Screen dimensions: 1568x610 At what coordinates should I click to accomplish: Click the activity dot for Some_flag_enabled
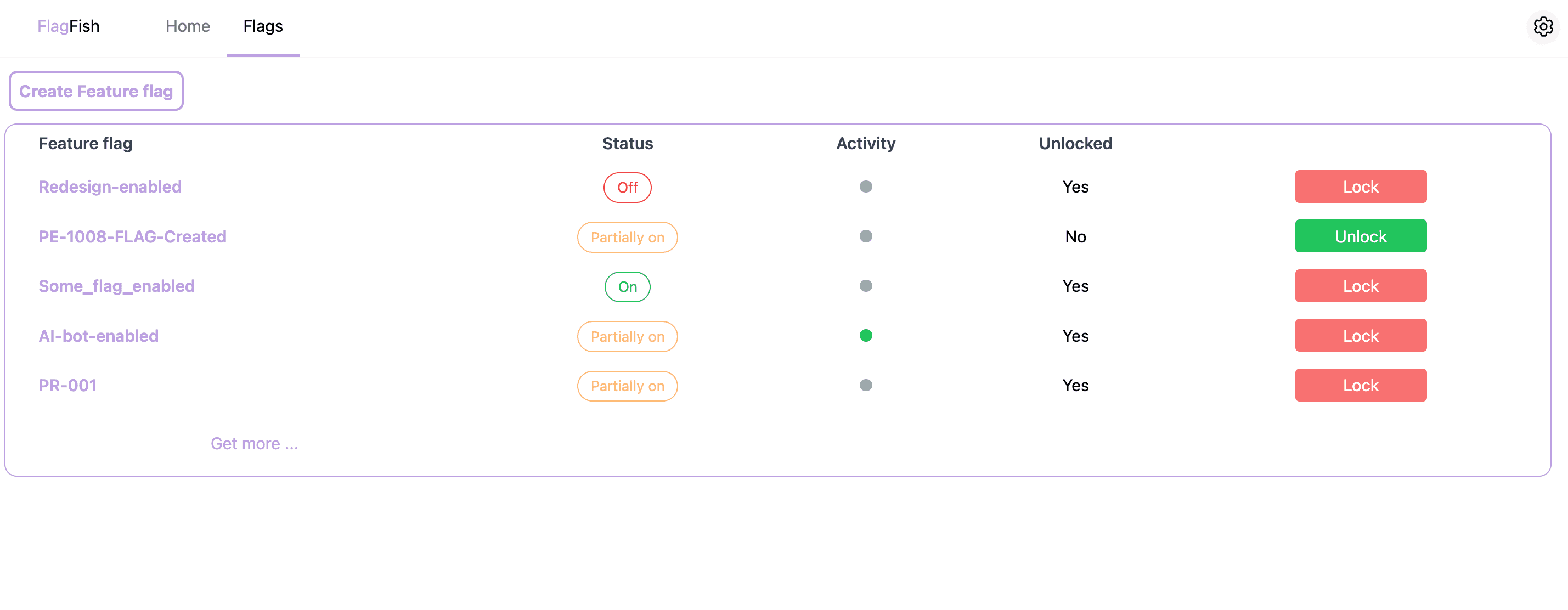866,285
